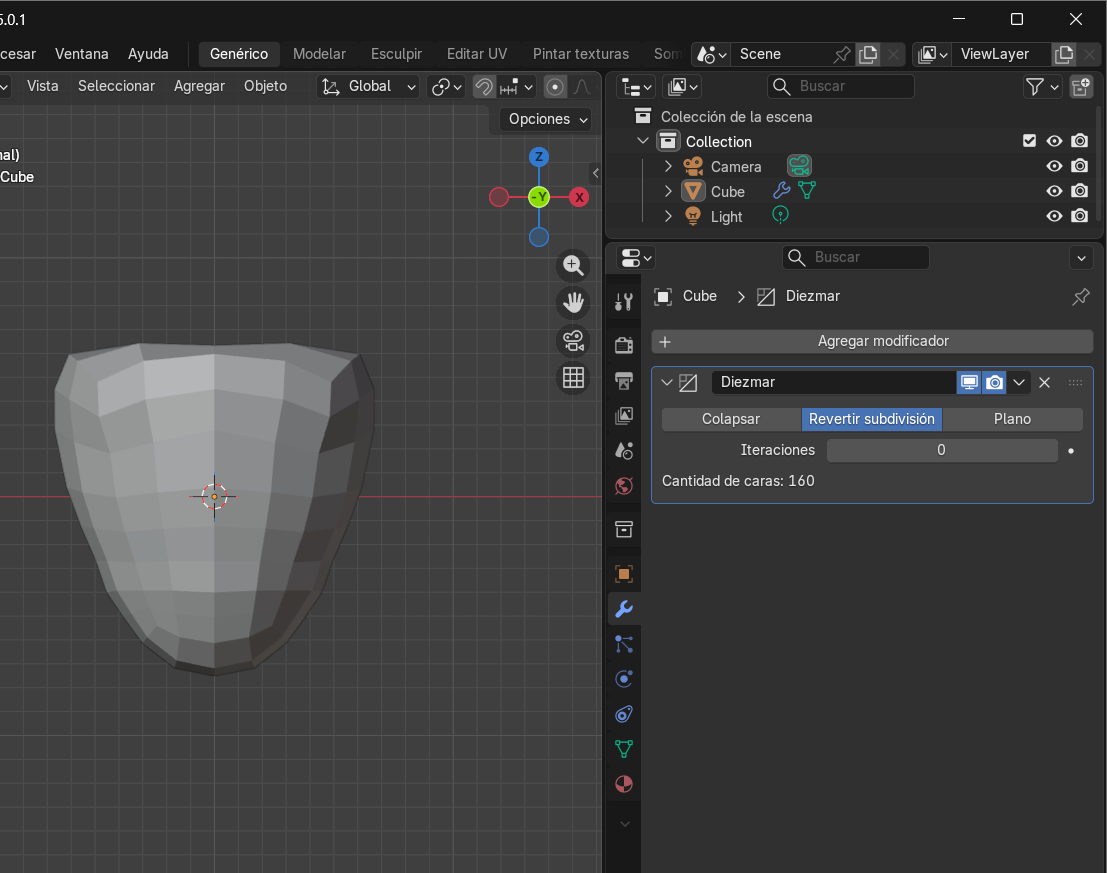Hide the Cube object in the outliner
This screenshot has width=1107, height=873.
point(1054,191)
